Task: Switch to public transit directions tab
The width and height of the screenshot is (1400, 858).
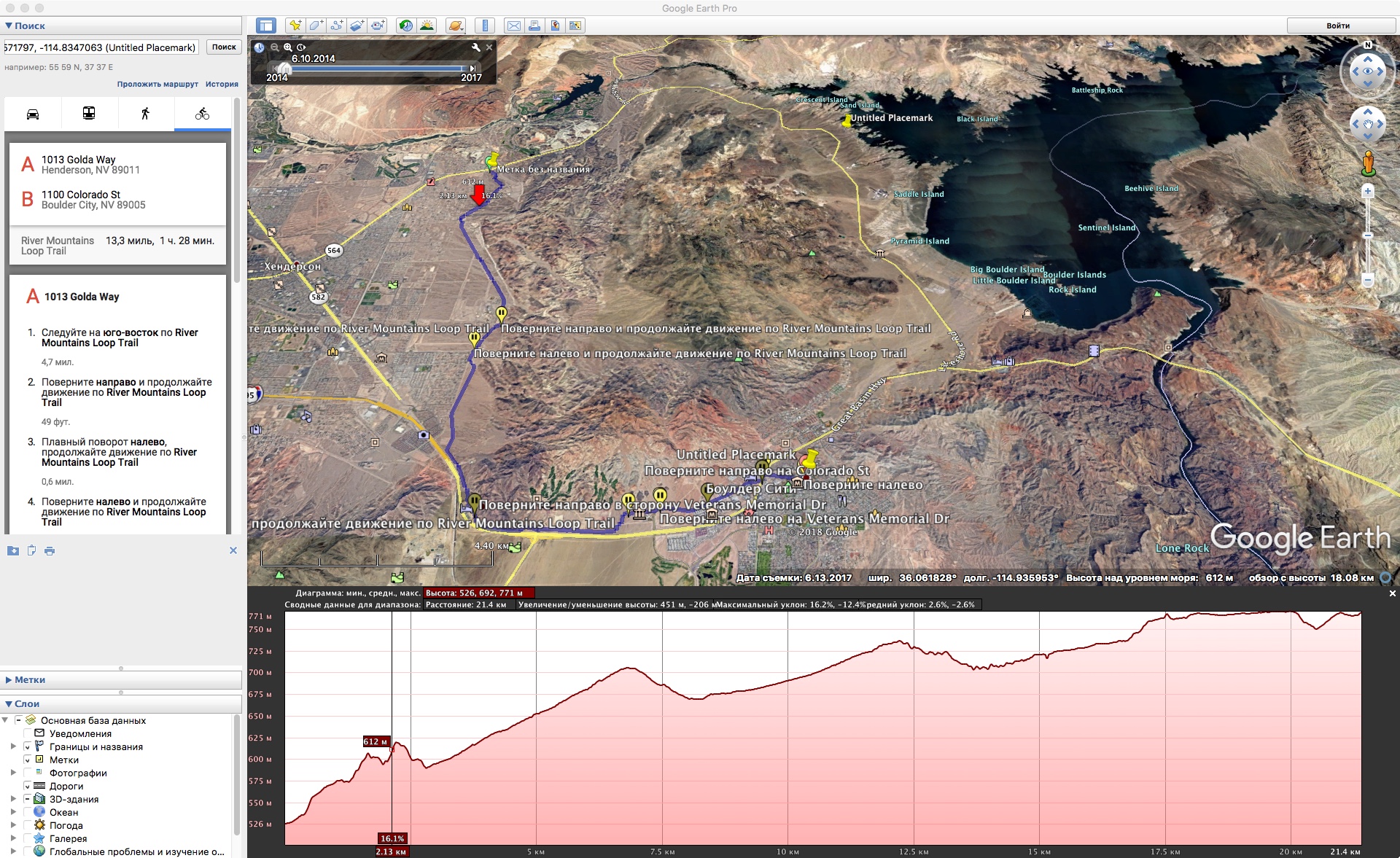Action: [x=89, y=114]
